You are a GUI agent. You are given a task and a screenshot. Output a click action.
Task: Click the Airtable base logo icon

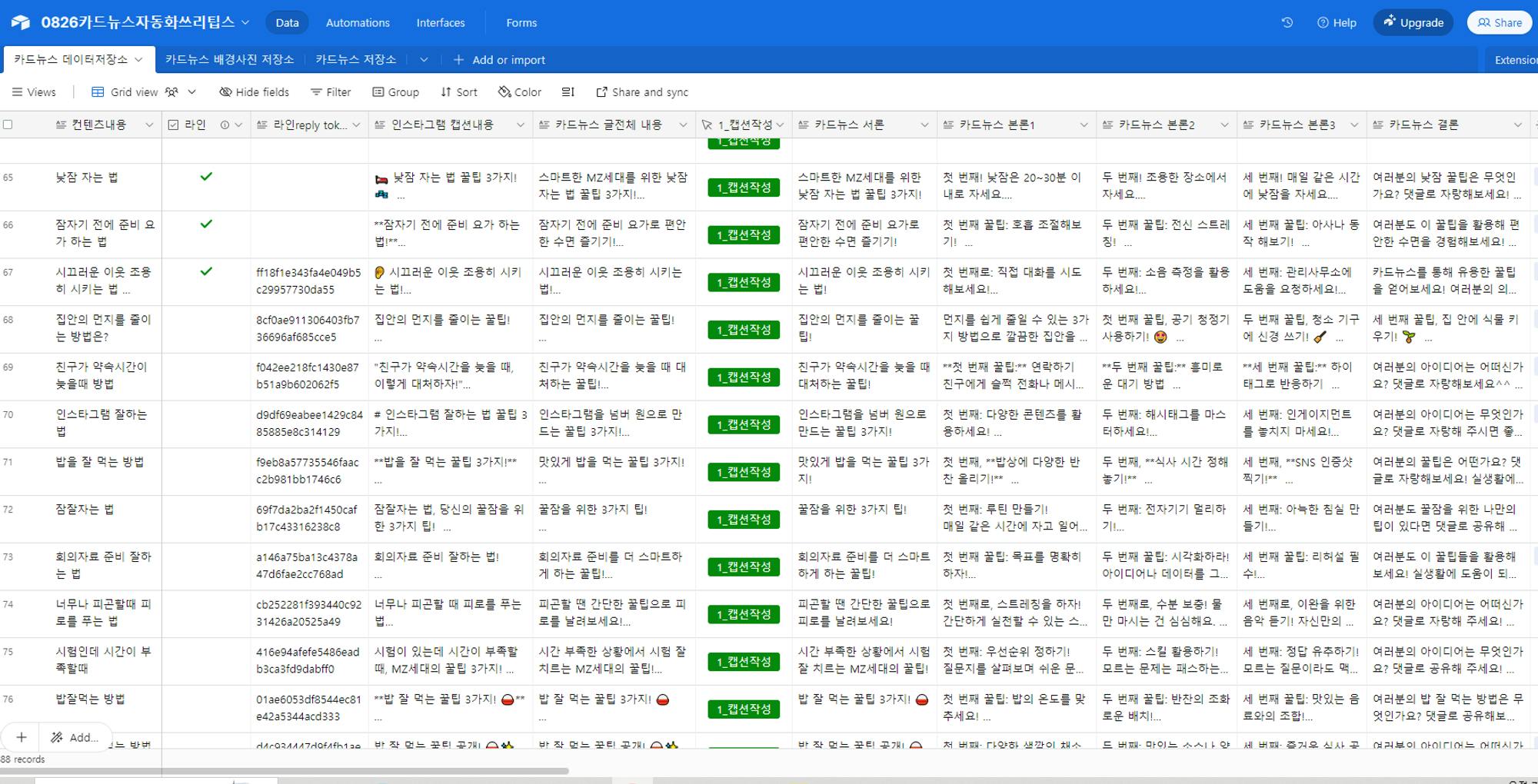coord(20,22)
